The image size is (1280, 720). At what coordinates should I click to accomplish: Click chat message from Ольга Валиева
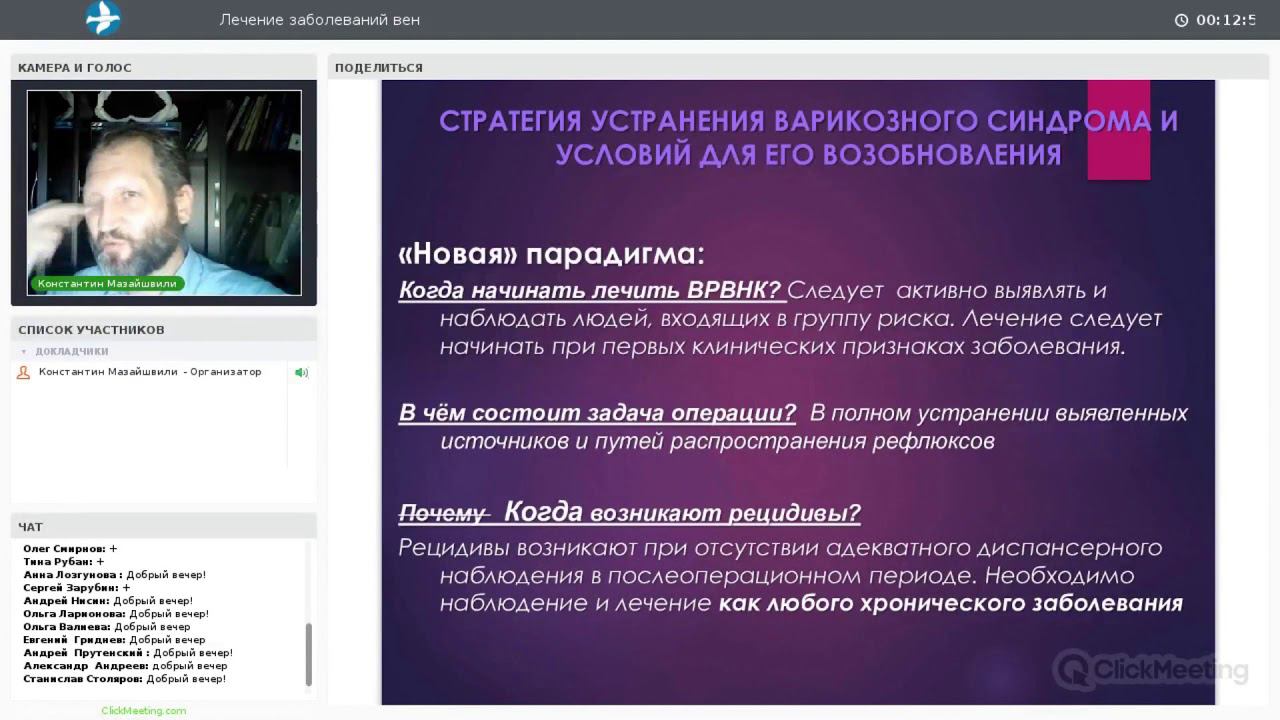pos(107,627)
